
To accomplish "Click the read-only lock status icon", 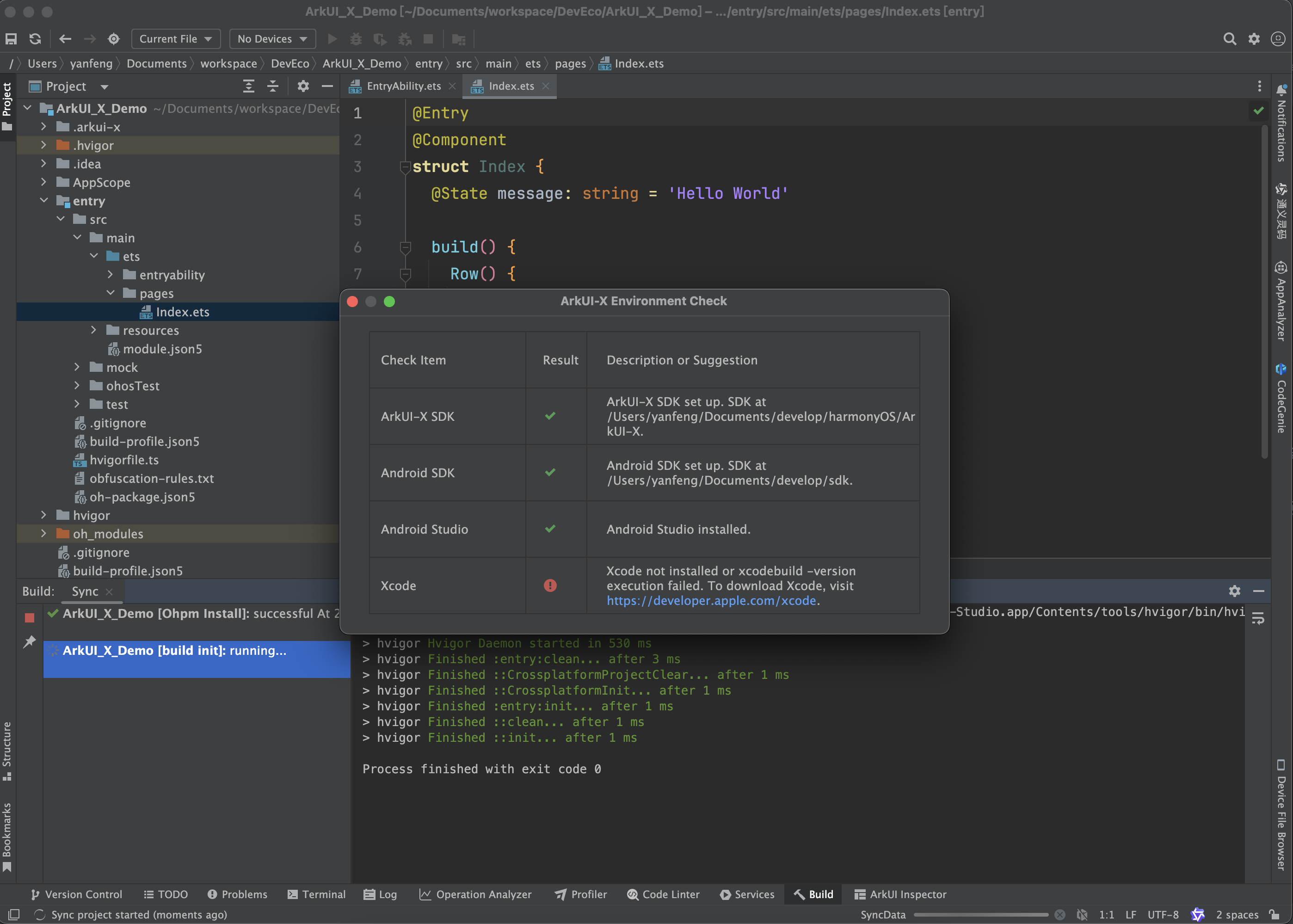I will point(1274,915).
